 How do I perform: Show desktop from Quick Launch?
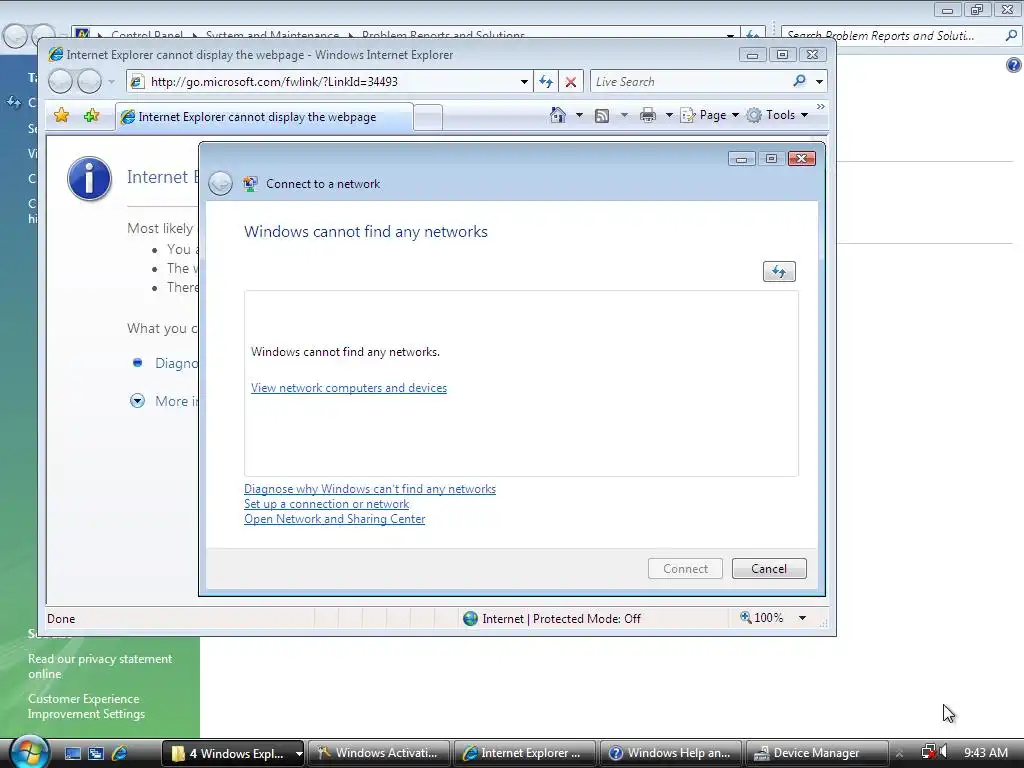[x=72, y=753]
